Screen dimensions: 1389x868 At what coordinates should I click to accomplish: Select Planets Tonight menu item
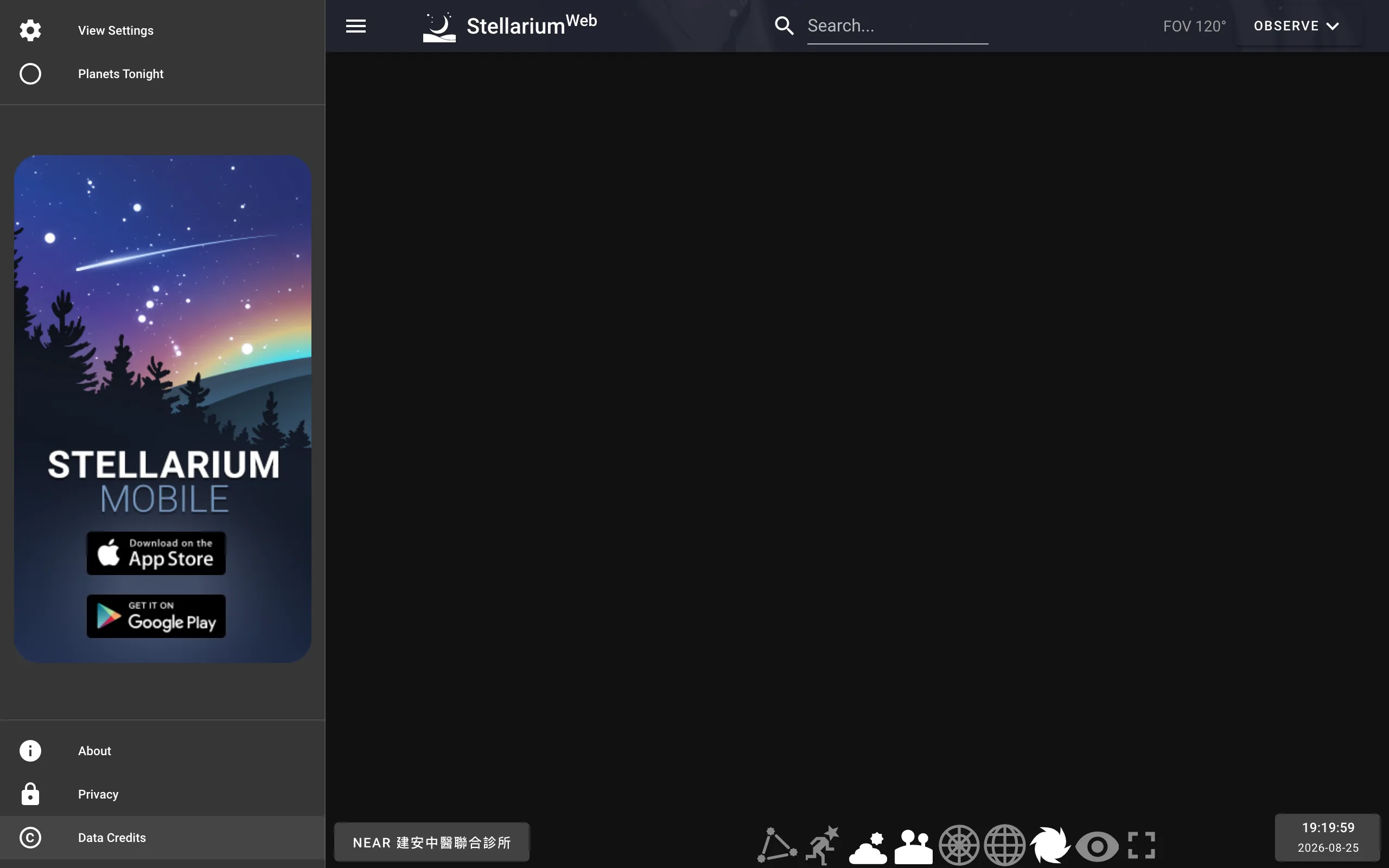162,73
